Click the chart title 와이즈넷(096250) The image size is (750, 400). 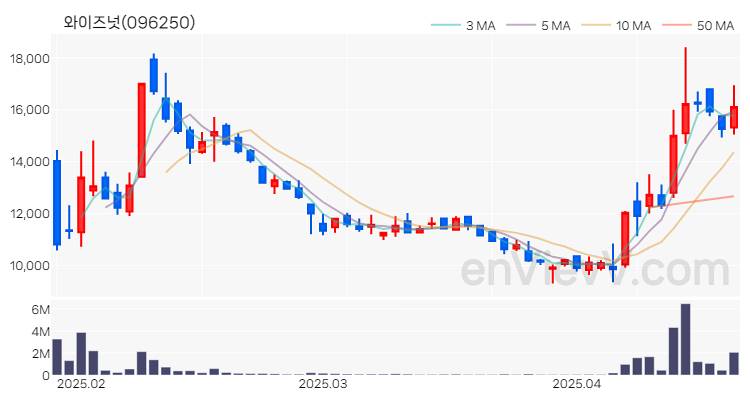point(129,22)
